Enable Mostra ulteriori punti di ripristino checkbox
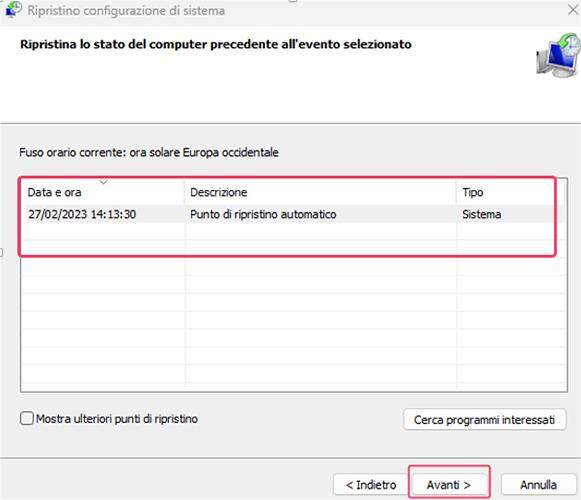This screenshot has height=500, width=581. (x=27, y=418)
